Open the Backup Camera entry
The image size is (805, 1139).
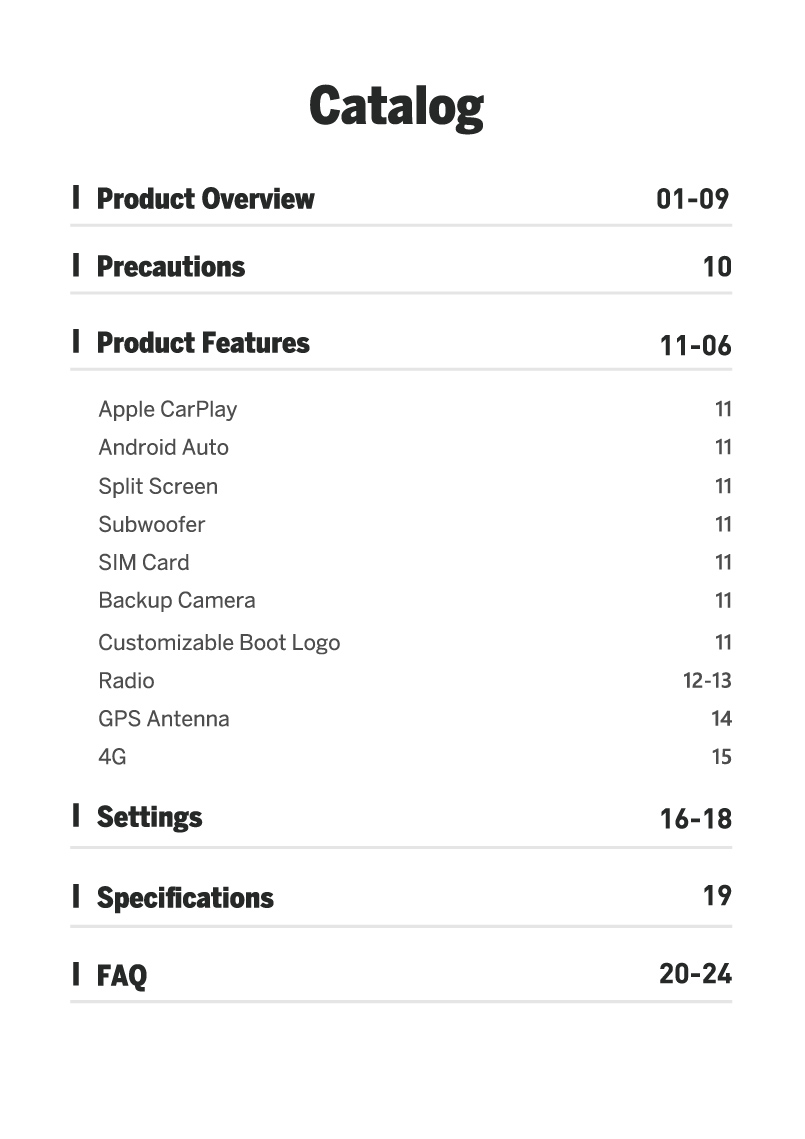tap(176, 600)
